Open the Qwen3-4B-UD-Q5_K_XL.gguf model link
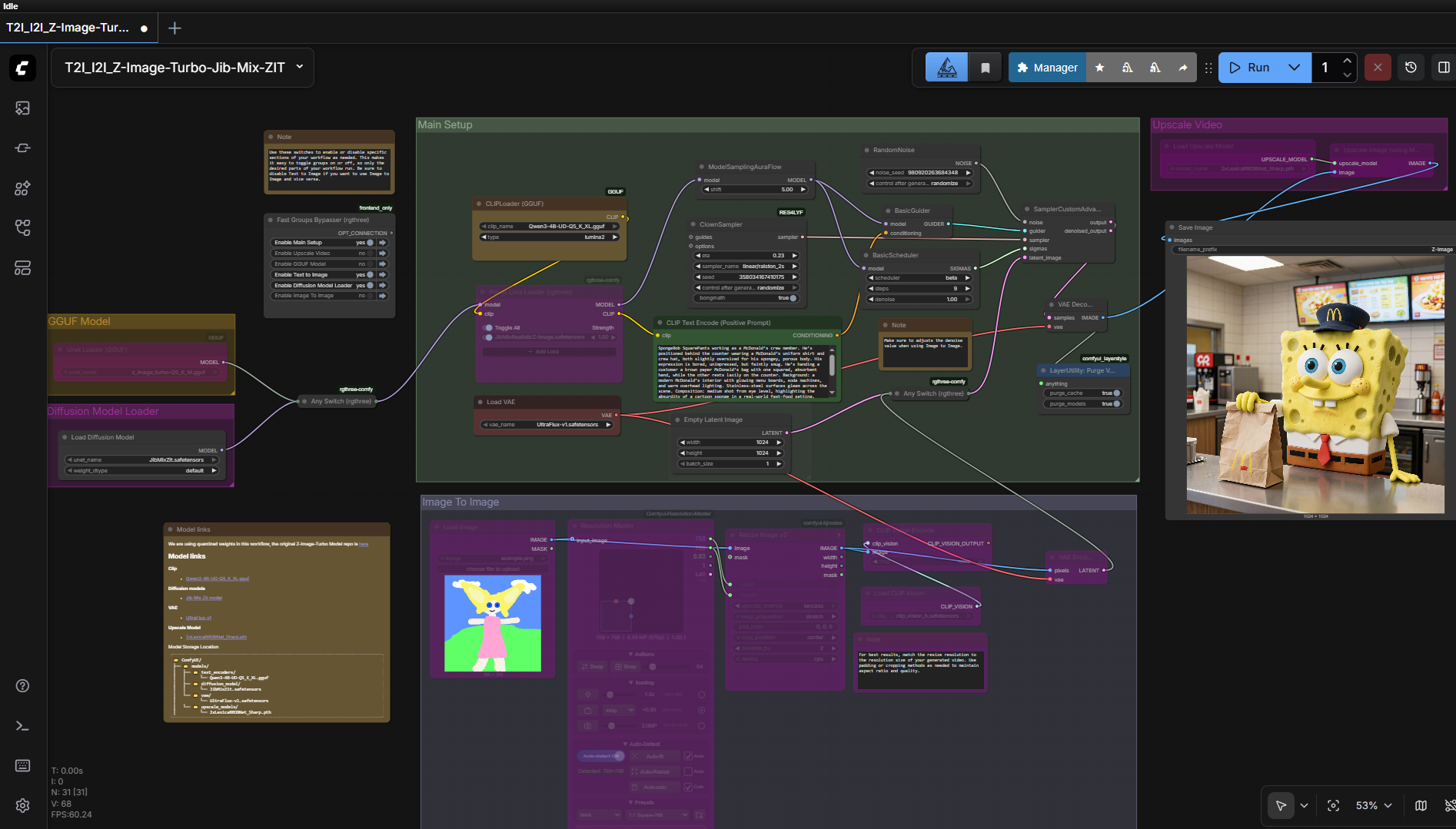1456x829 pixels. 218,579
